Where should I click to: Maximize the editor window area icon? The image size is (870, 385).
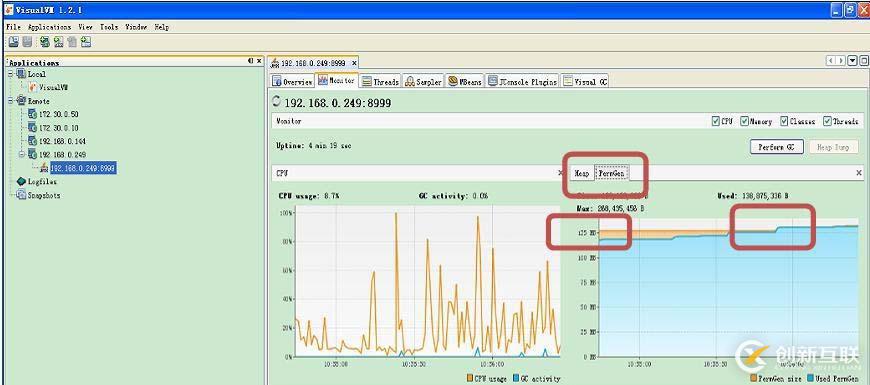coord(863,61)
